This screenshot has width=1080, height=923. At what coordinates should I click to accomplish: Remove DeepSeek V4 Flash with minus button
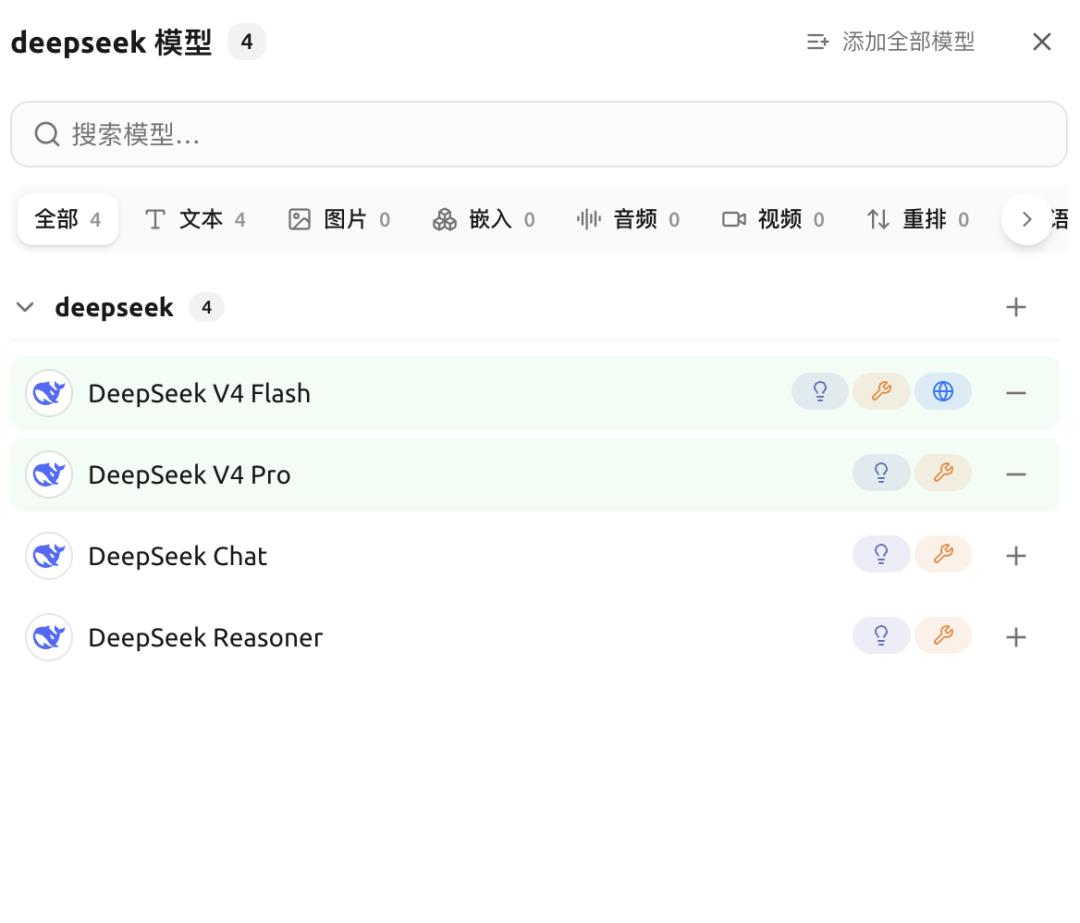[x=1016, y=393]
